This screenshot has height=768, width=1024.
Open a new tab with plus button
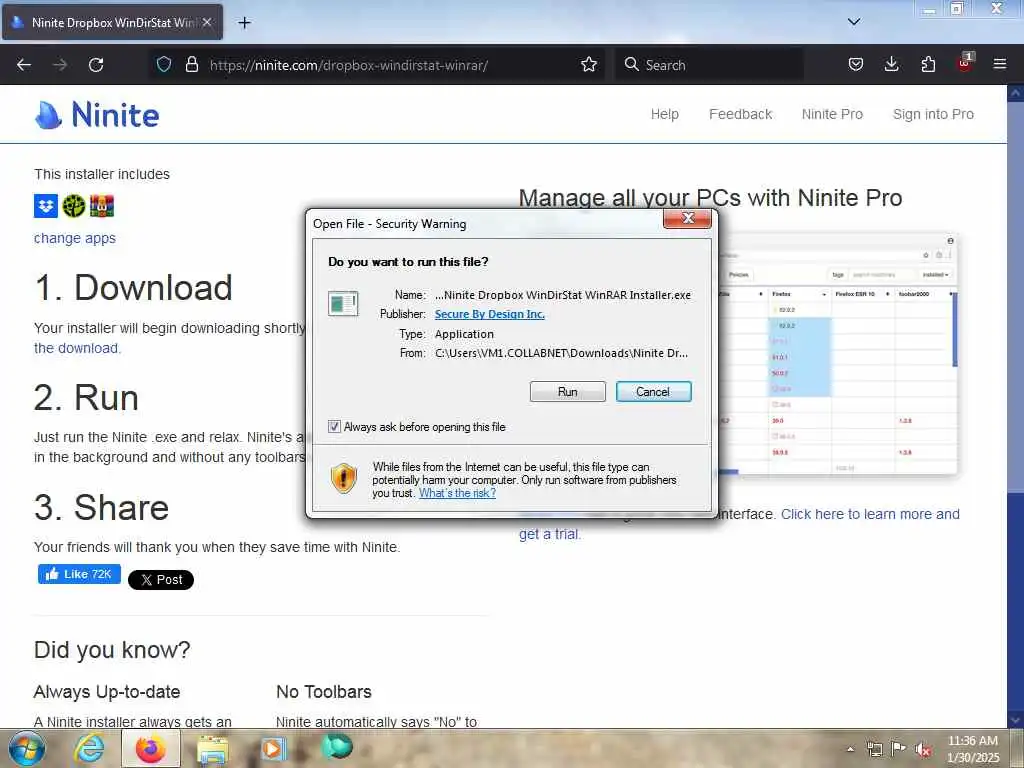click(x=244, y=23)
